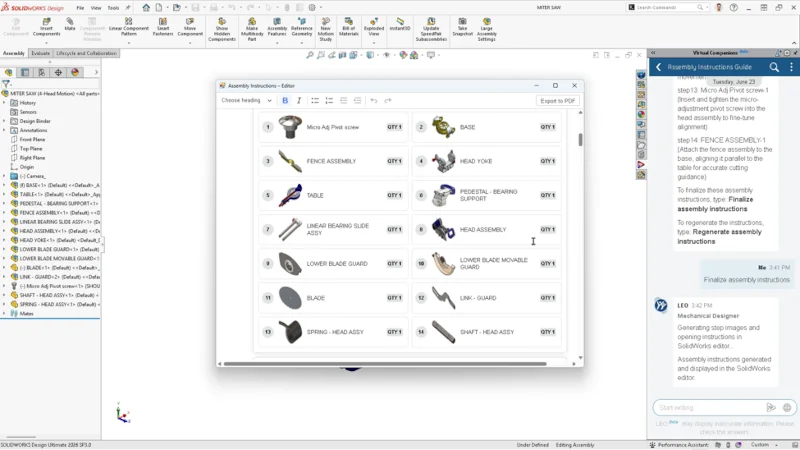Expand Annotations node
Screen dimensions: 800x450
[x=4, y=130]
